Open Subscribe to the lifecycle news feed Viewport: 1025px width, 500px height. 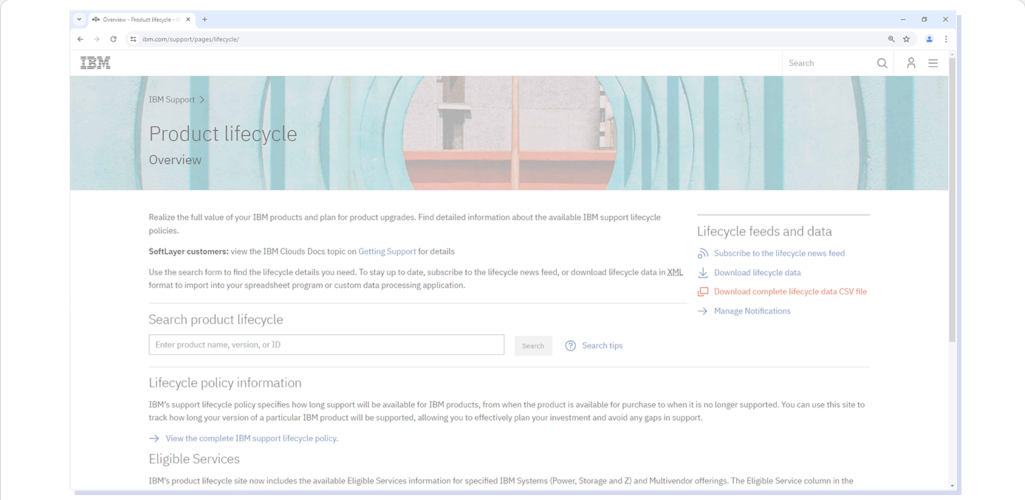coord(779,253)
